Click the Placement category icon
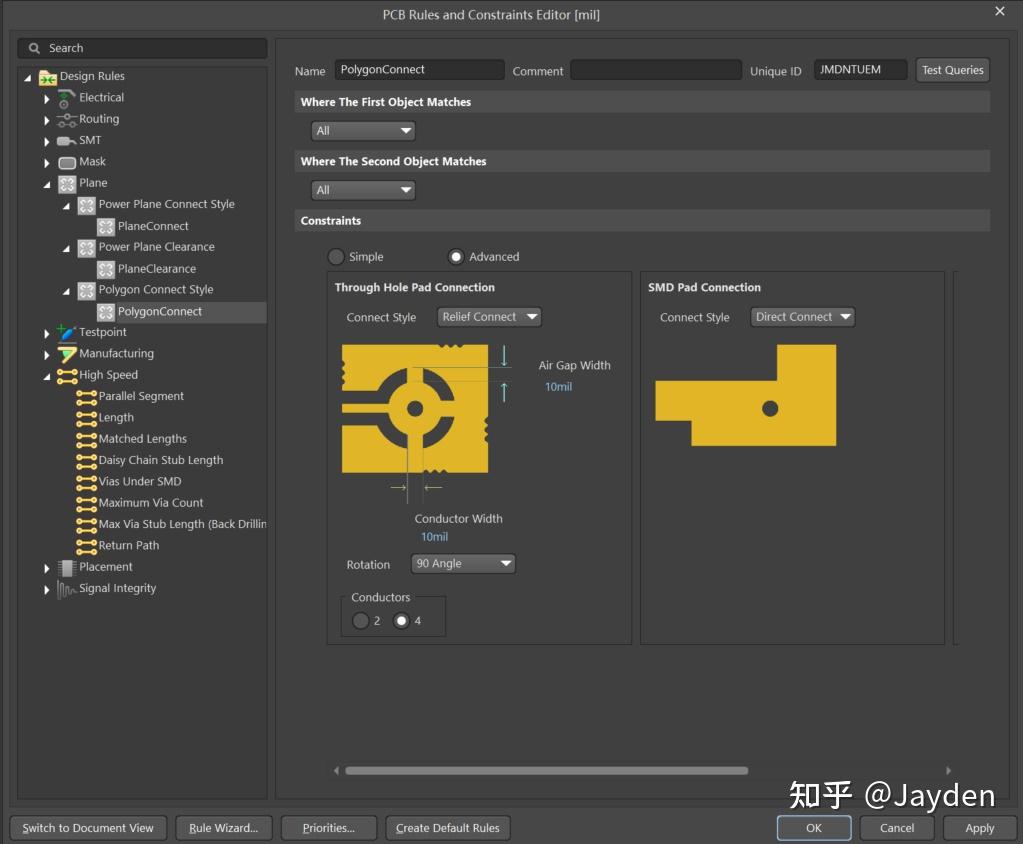 pos(67,567)
